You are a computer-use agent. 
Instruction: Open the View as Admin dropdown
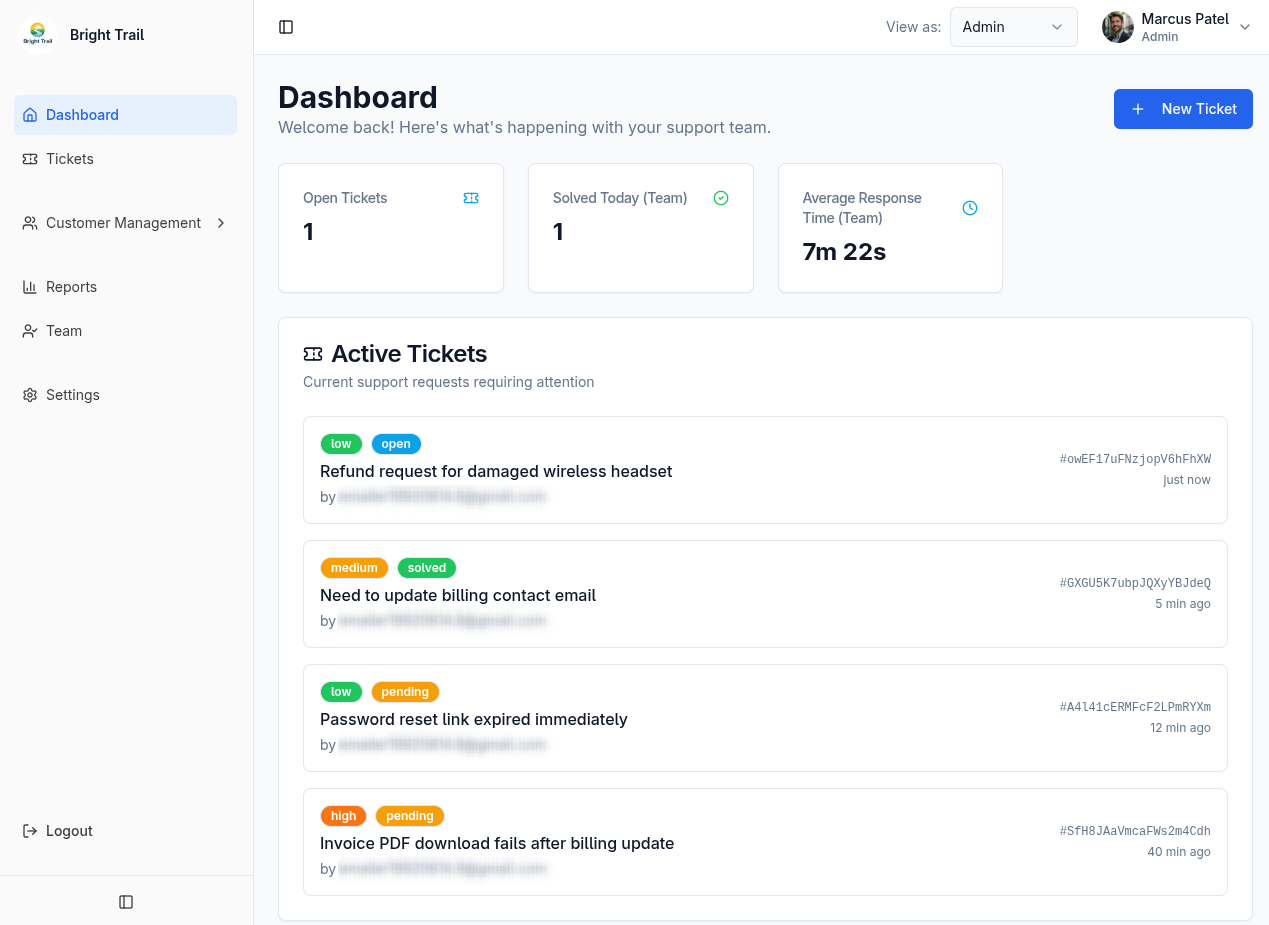pyautogui.click(x=1013, y=27)
